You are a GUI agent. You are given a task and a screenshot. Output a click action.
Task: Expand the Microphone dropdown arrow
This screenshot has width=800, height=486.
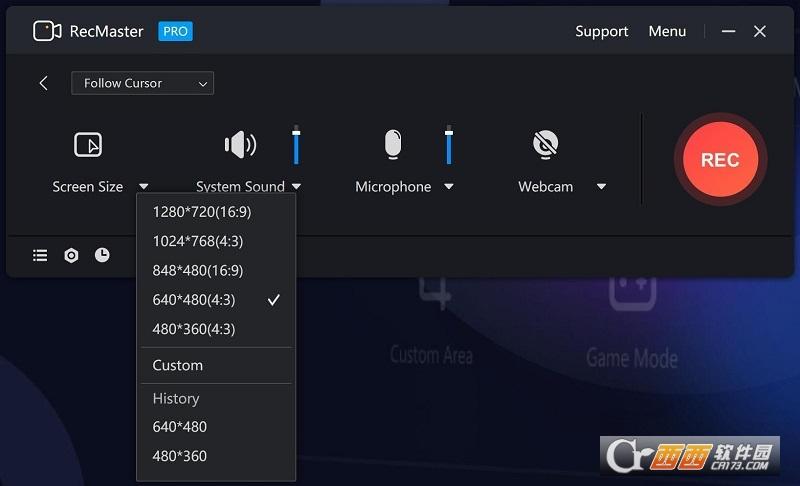(x=448, y=187)
